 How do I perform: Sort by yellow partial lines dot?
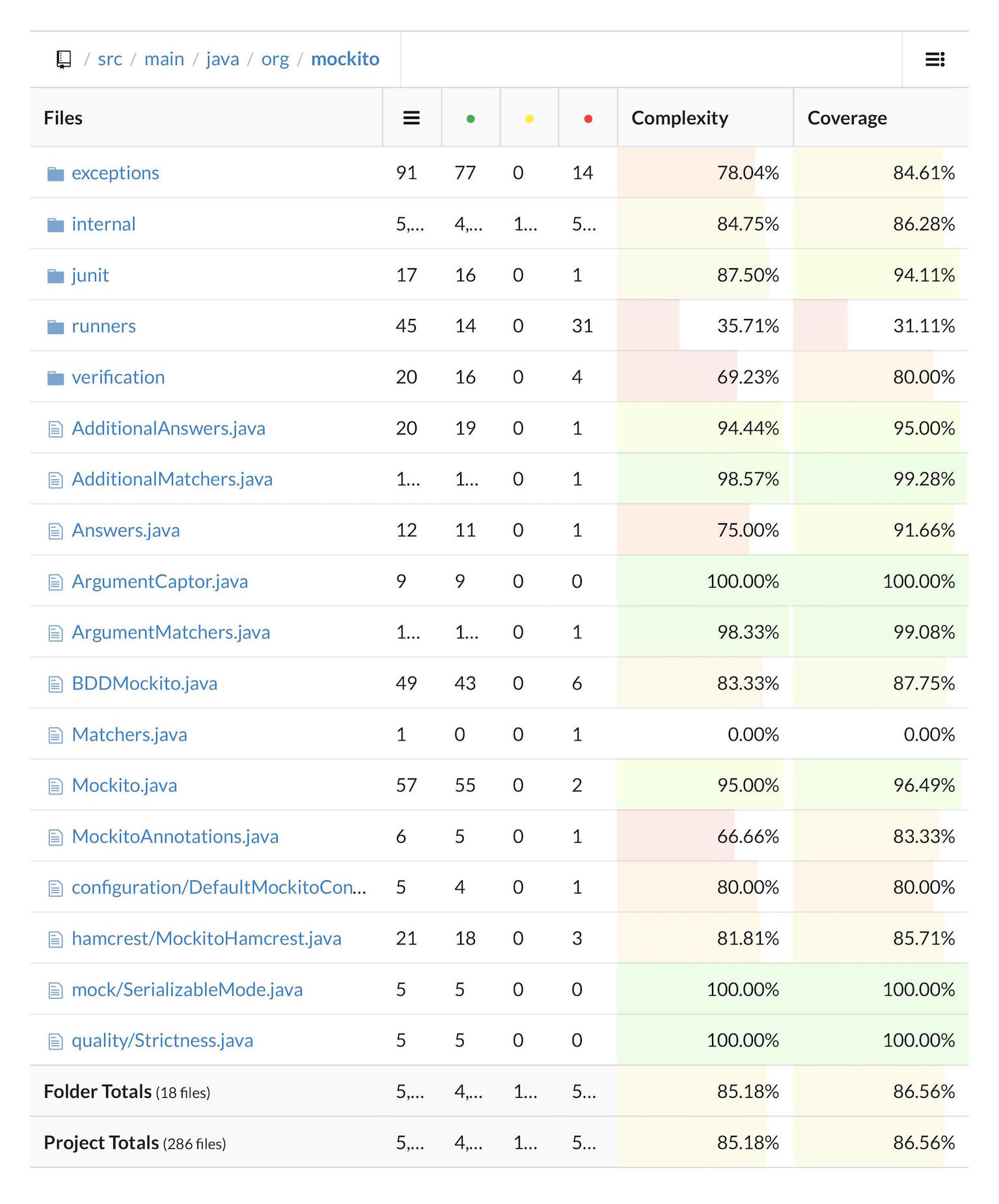tap(529, 118)
